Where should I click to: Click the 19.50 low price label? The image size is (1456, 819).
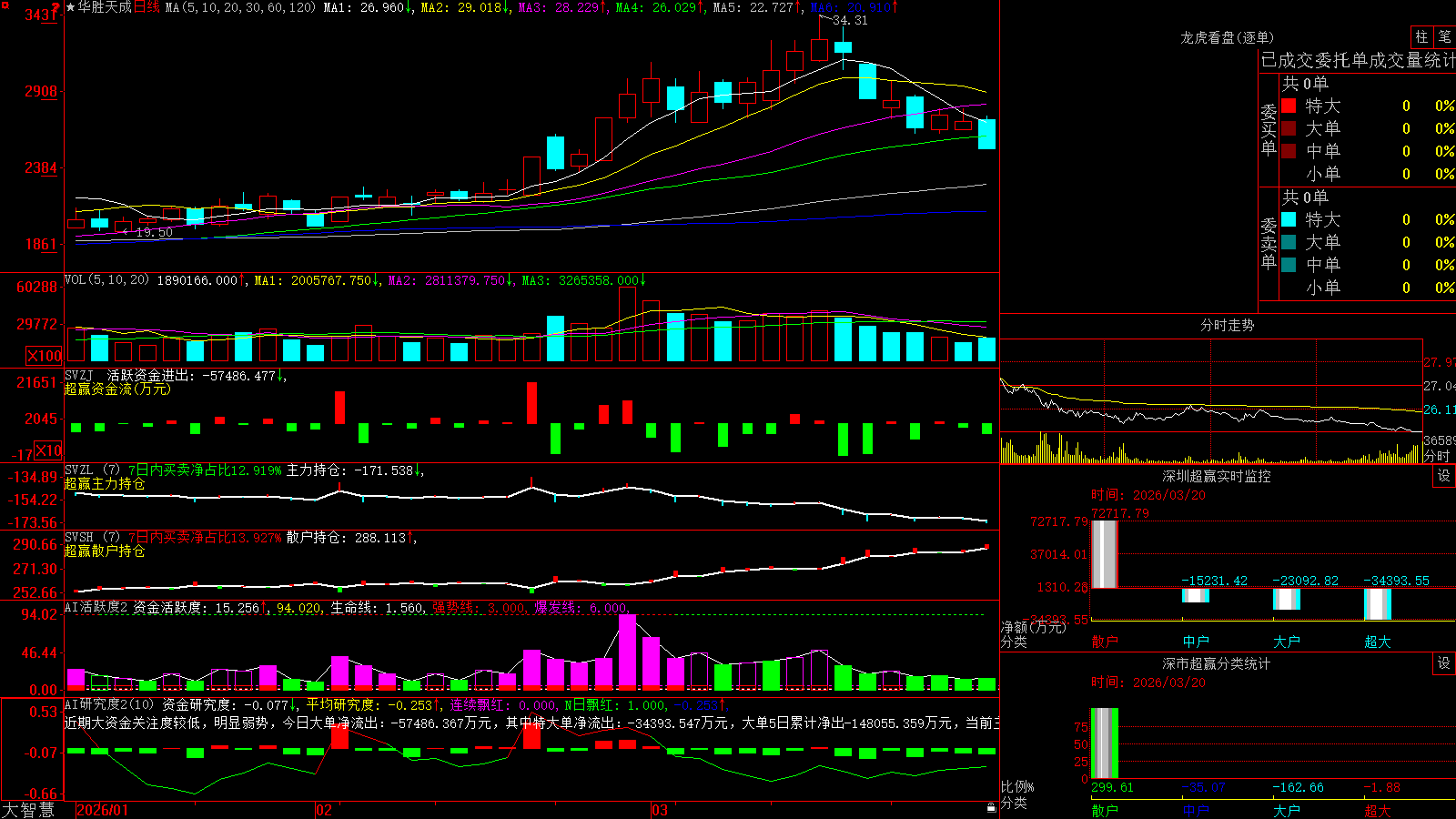(x=154, y=233)
